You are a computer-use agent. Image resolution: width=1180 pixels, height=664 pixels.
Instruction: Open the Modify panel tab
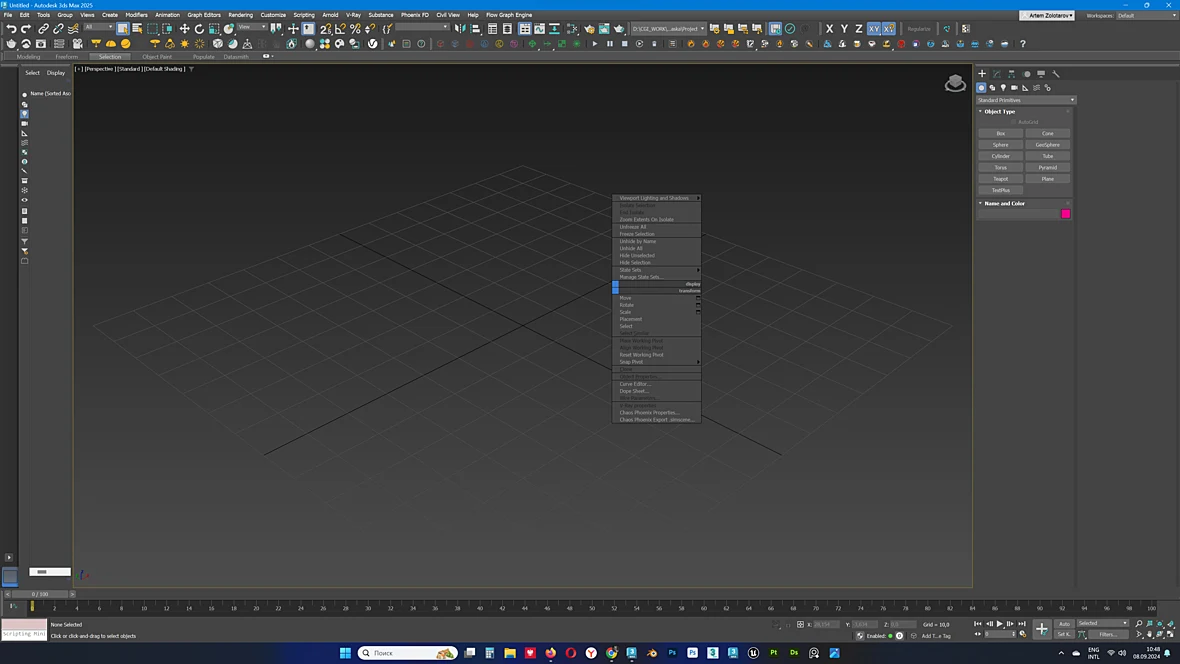(997, 74)
